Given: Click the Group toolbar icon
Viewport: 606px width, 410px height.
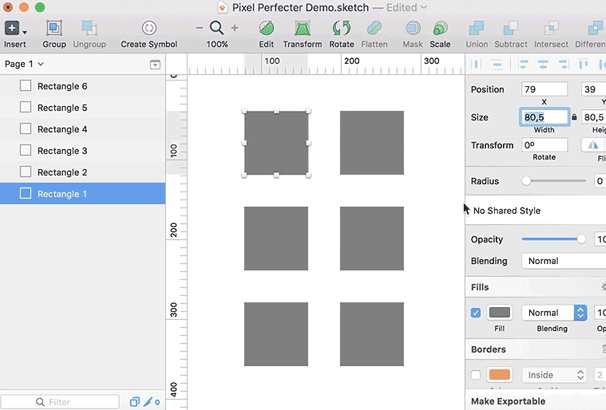Looking at the screenshot, I should (x=54, y=28).
